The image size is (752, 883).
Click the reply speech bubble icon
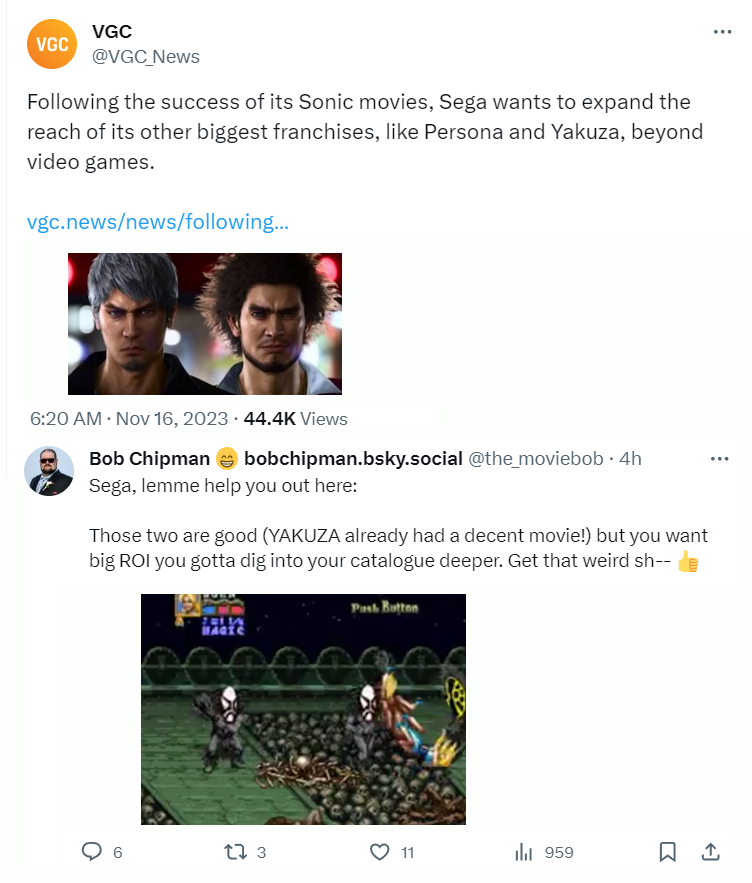(92, 852)
